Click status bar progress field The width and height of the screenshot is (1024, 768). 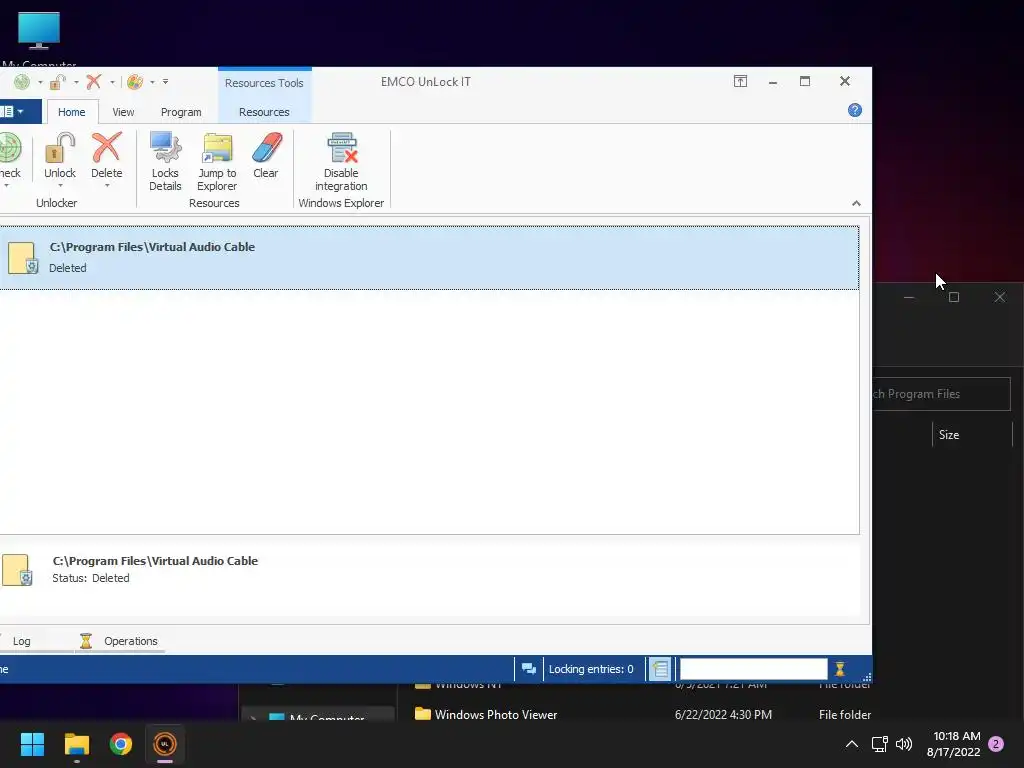753,669
